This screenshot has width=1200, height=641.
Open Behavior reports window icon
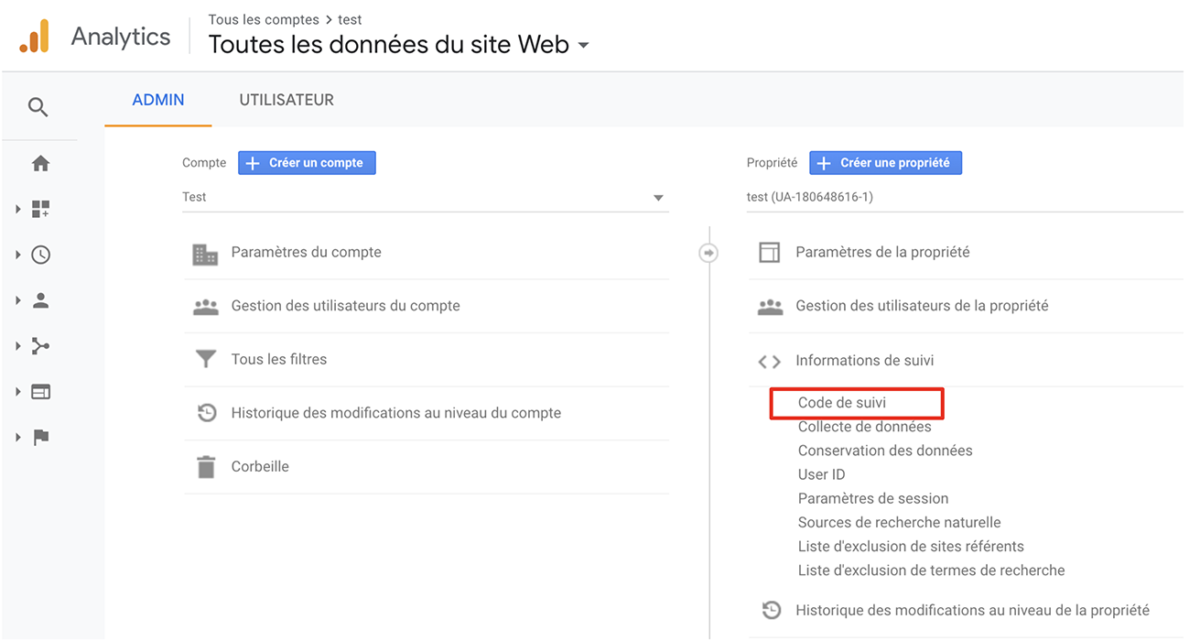coord(41,392)
